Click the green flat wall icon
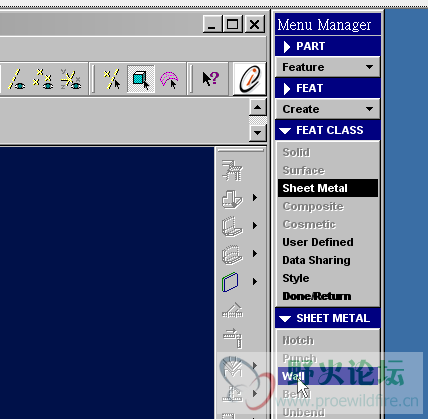 click(x=230, y=282)
